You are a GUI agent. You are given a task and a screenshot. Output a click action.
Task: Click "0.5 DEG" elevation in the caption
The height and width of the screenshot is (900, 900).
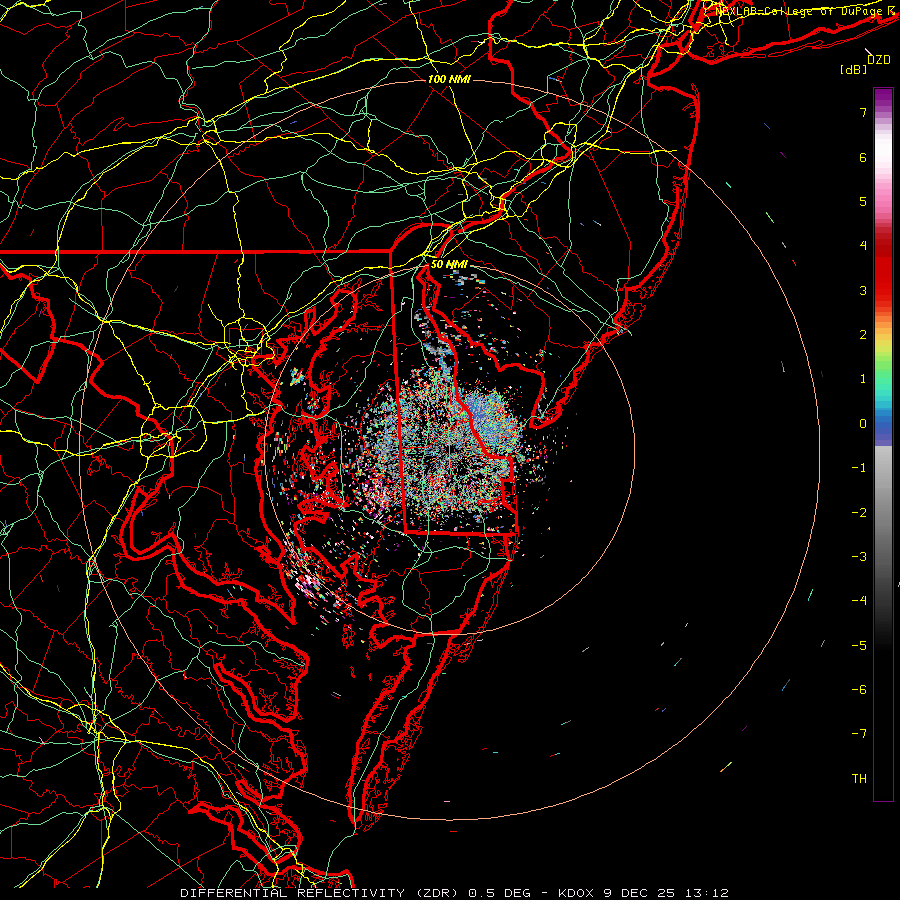click(499, 893)
